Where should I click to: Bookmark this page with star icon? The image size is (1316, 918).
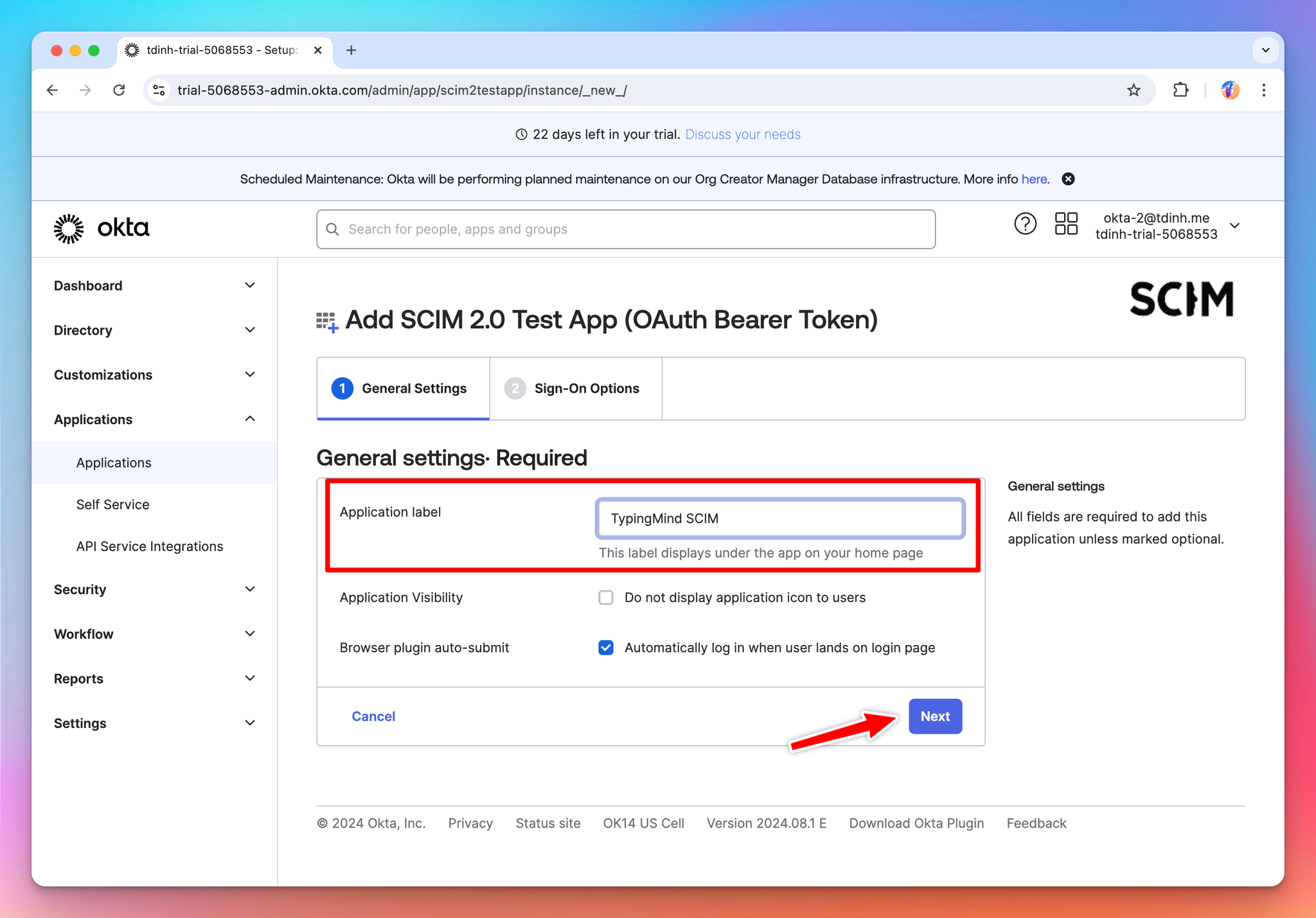click(1134, 90)
